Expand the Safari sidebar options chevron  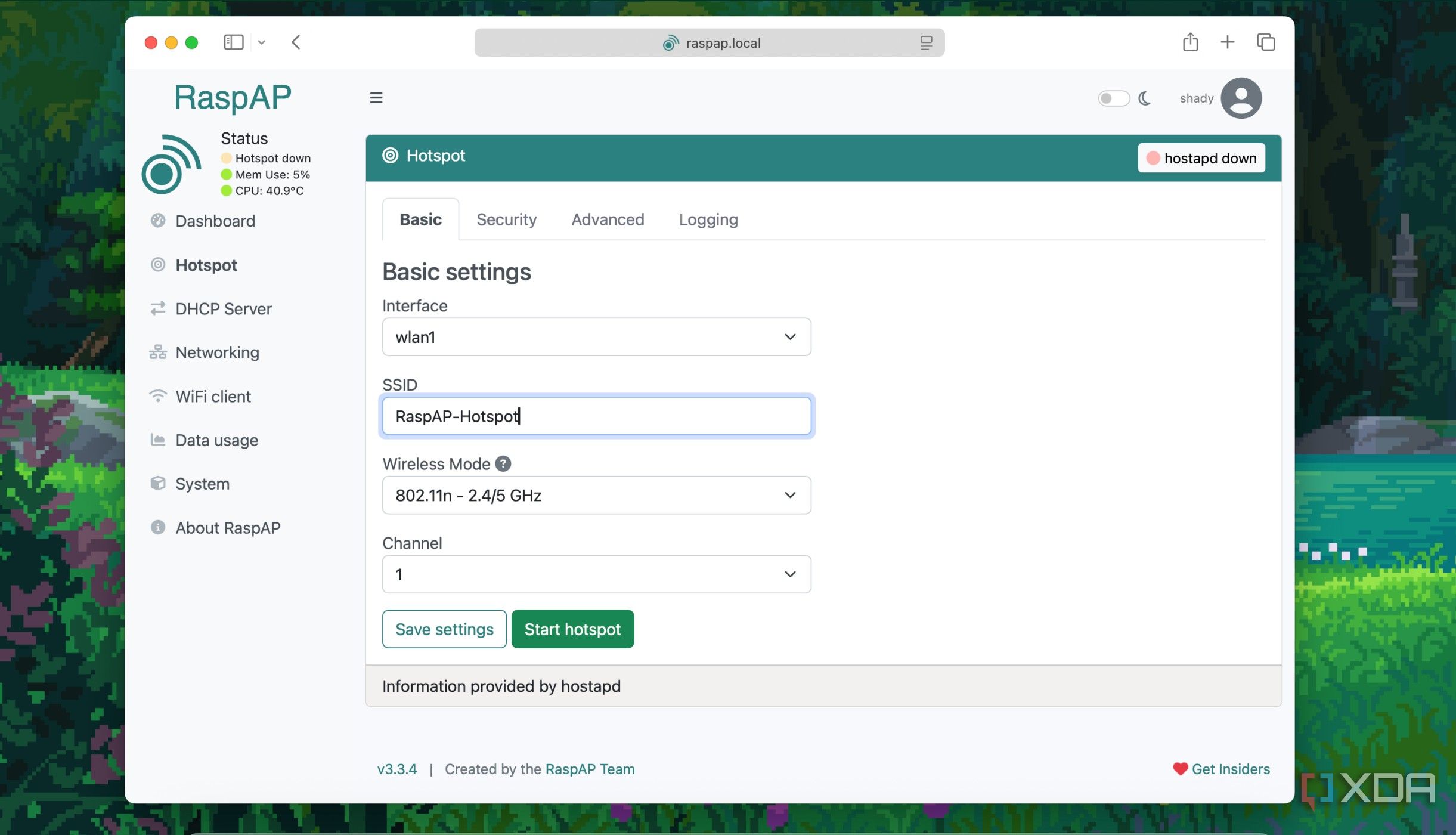261,42
